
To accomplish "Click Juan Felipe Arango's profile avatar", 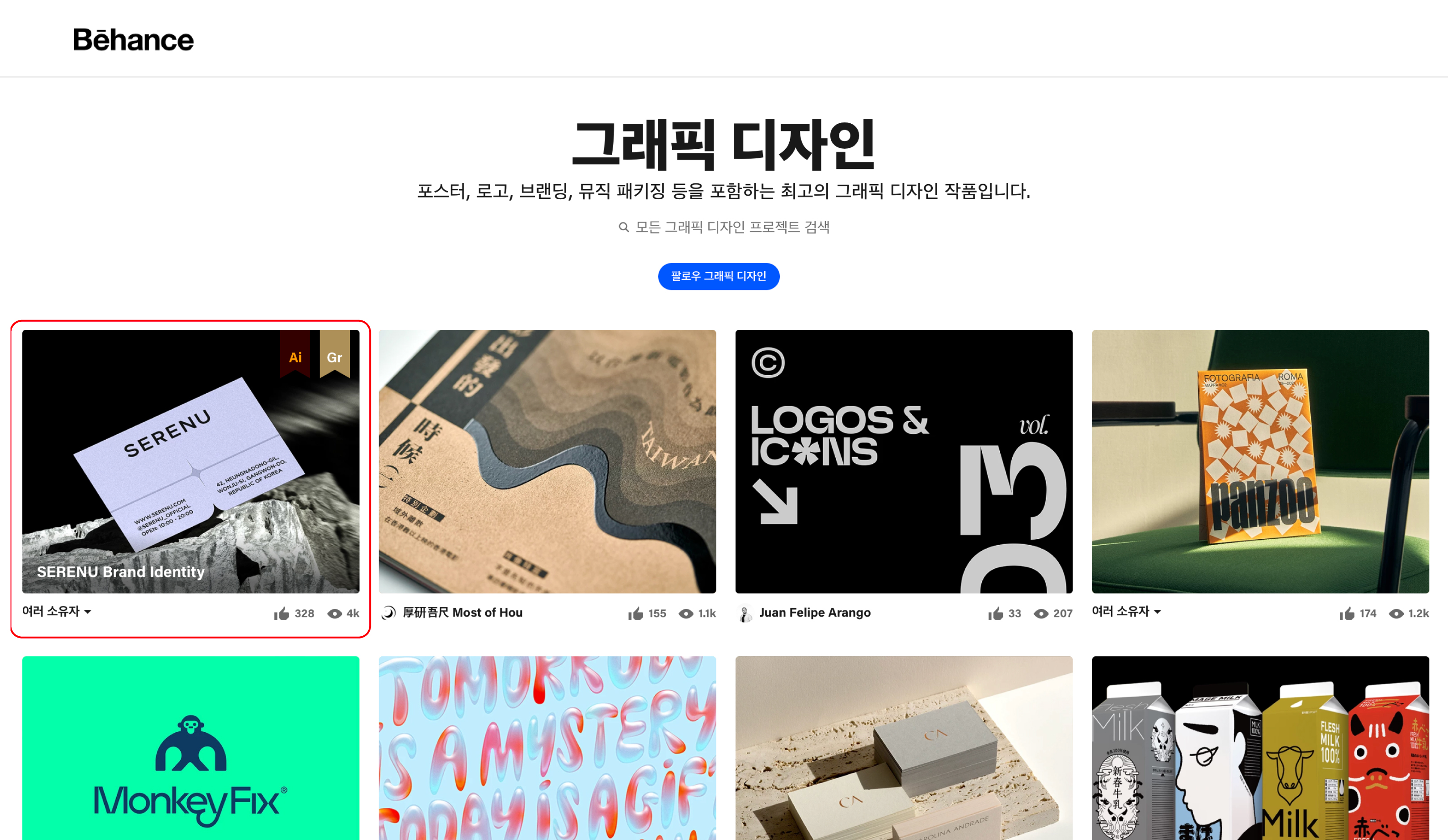I will [x=745, y=613].
